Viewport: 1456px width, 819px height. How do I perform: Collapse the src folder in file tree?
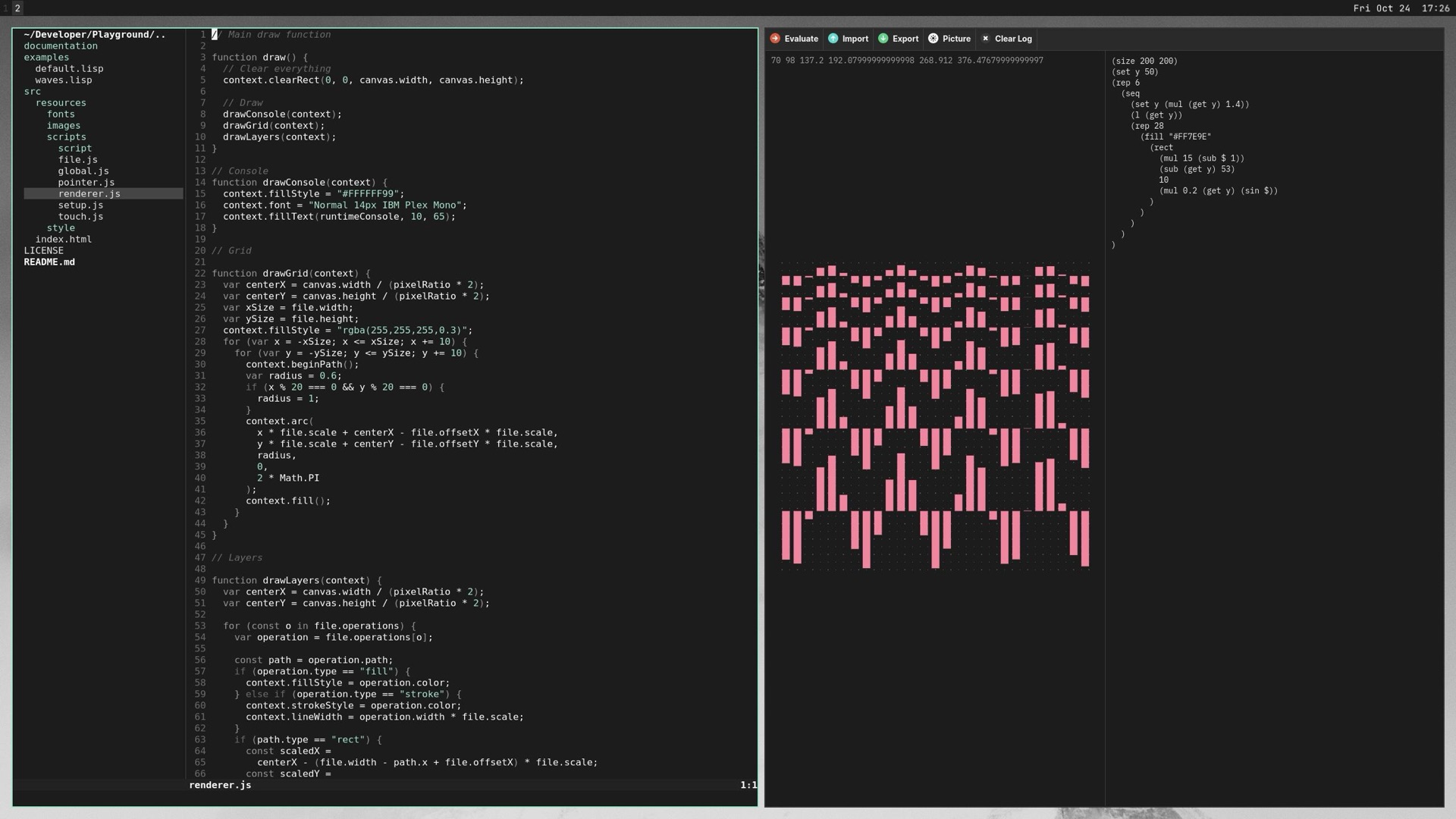point(33,91)
